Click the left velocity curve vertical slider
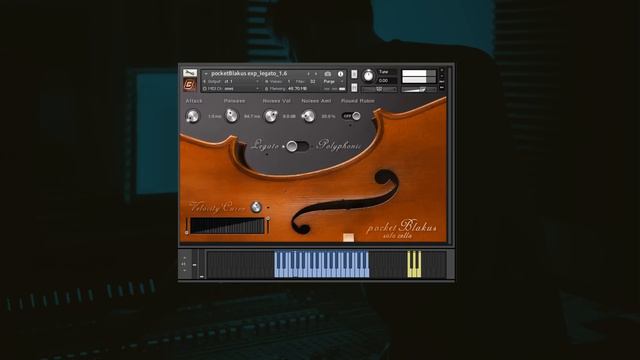Screen dimensions: 640x360 187,226
